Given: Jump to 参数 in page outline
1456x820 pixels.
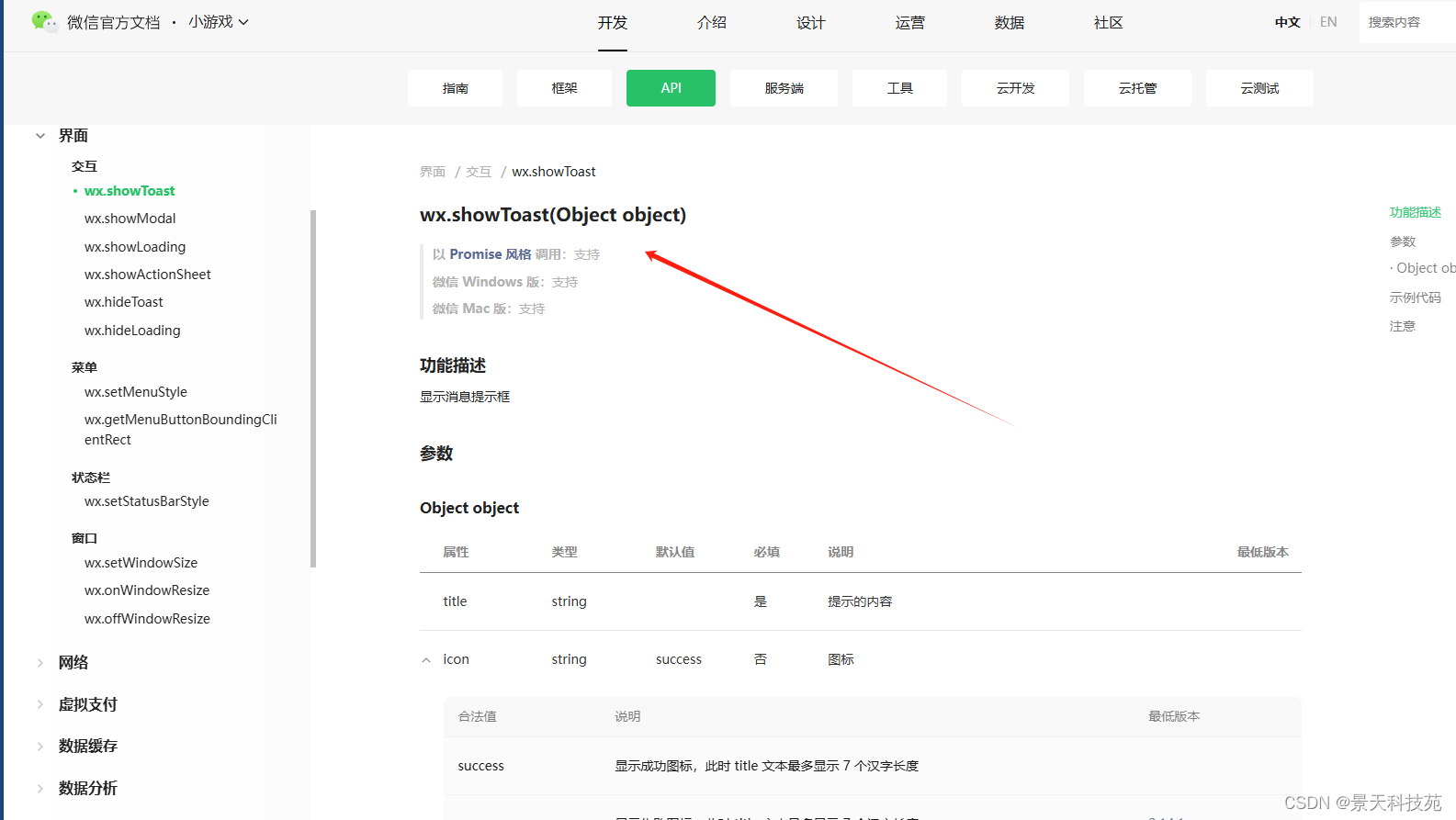Looking at the screenshot, I should (x=1403, y=242).
